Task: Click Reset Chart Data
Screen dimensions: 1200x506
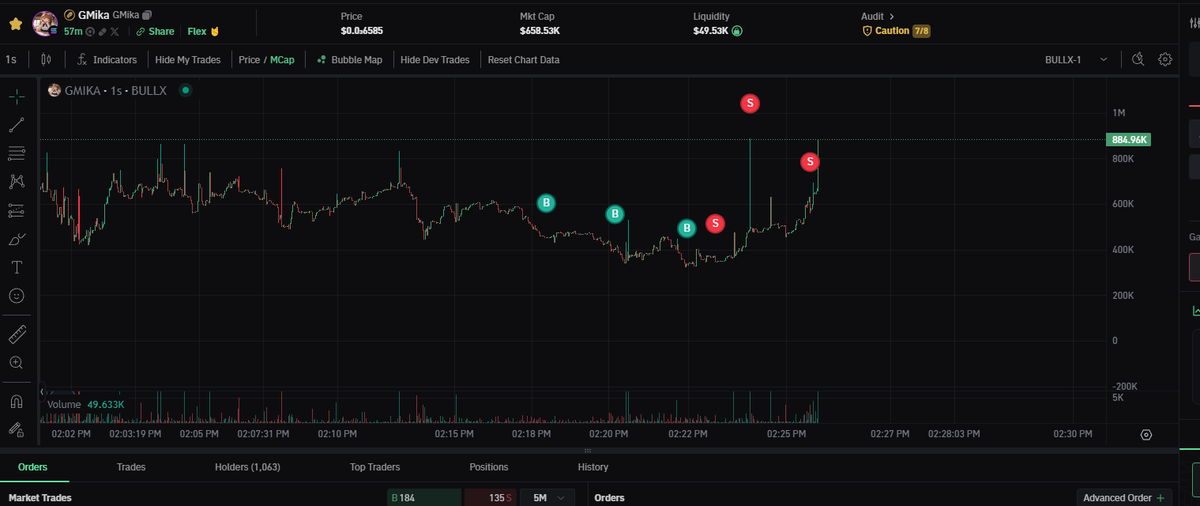Action: 523,60
